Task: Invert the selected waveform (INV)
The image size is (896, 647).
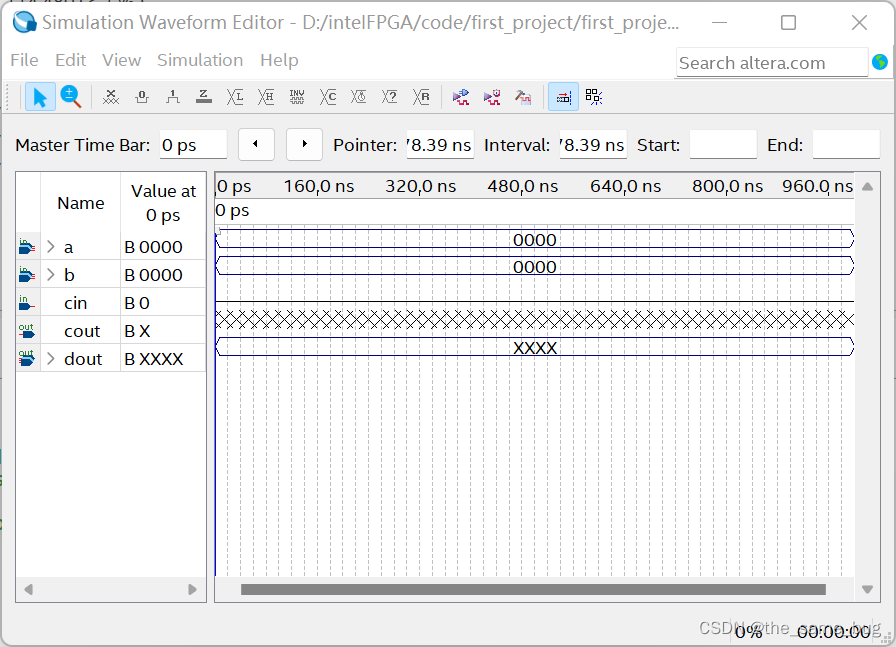Action: pos(297,97)
